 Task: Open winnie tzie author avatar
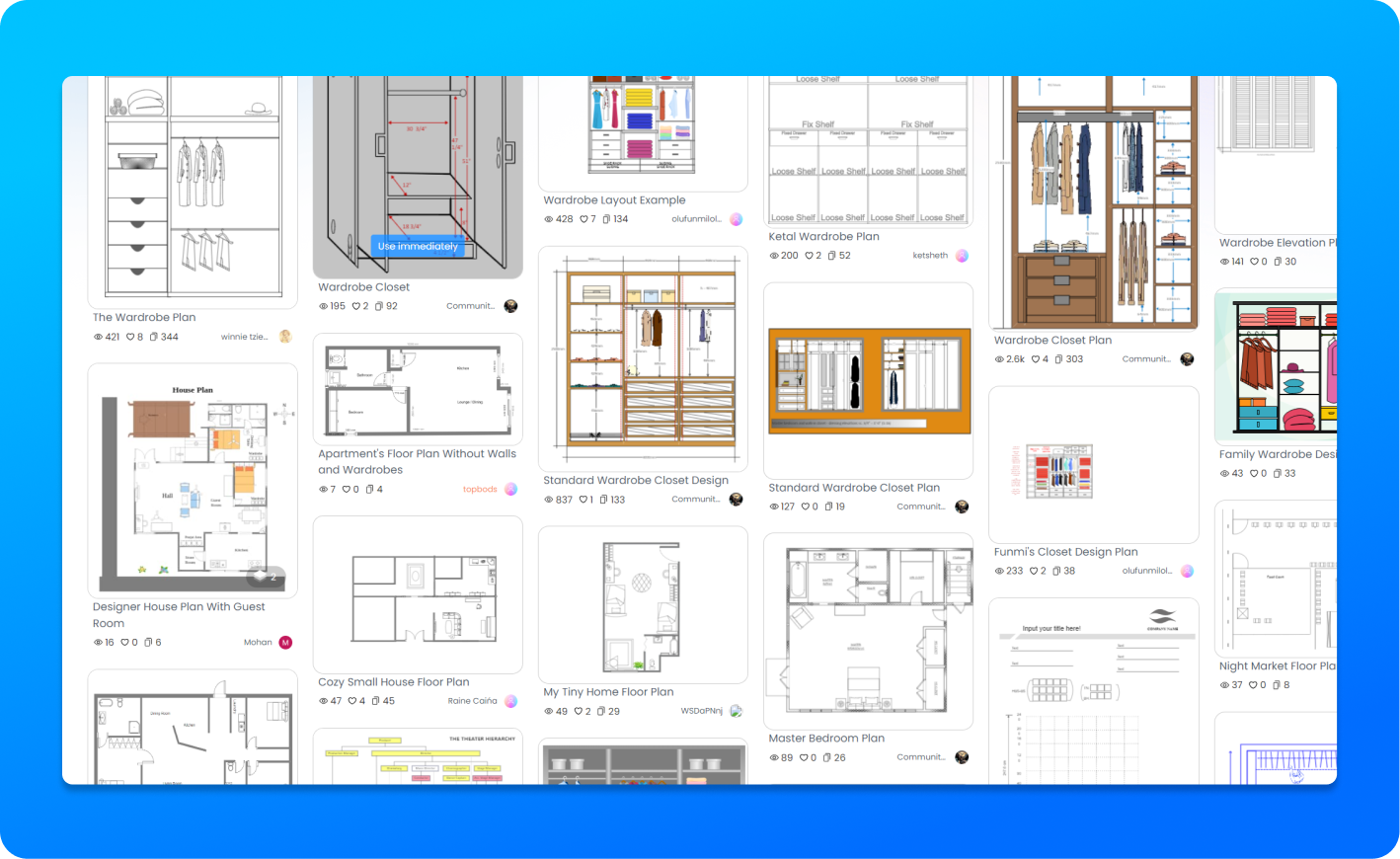click(x=285, y=337)
